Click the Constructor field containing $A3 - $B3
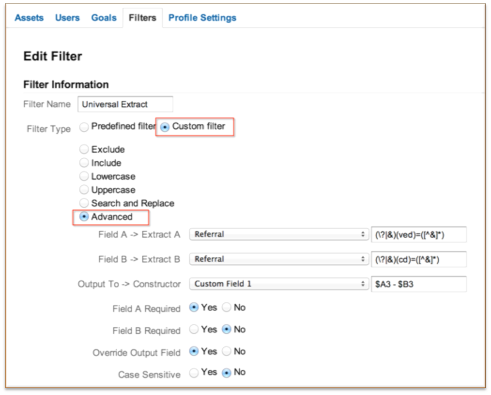The width and height of the screenshot is (491, 395). 419,284
